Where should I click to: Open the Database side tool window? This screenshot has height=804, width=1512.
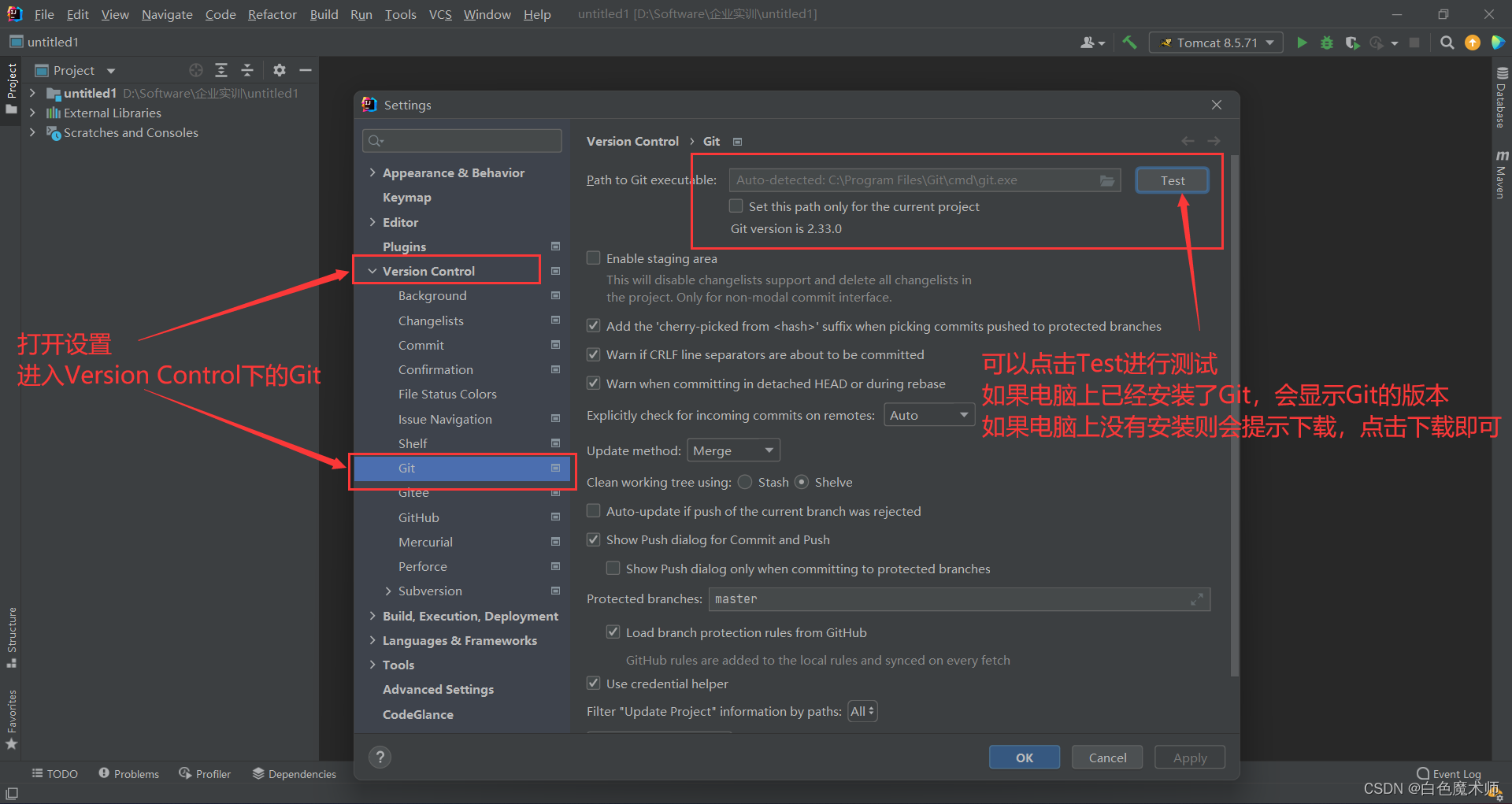(1501, 97)
